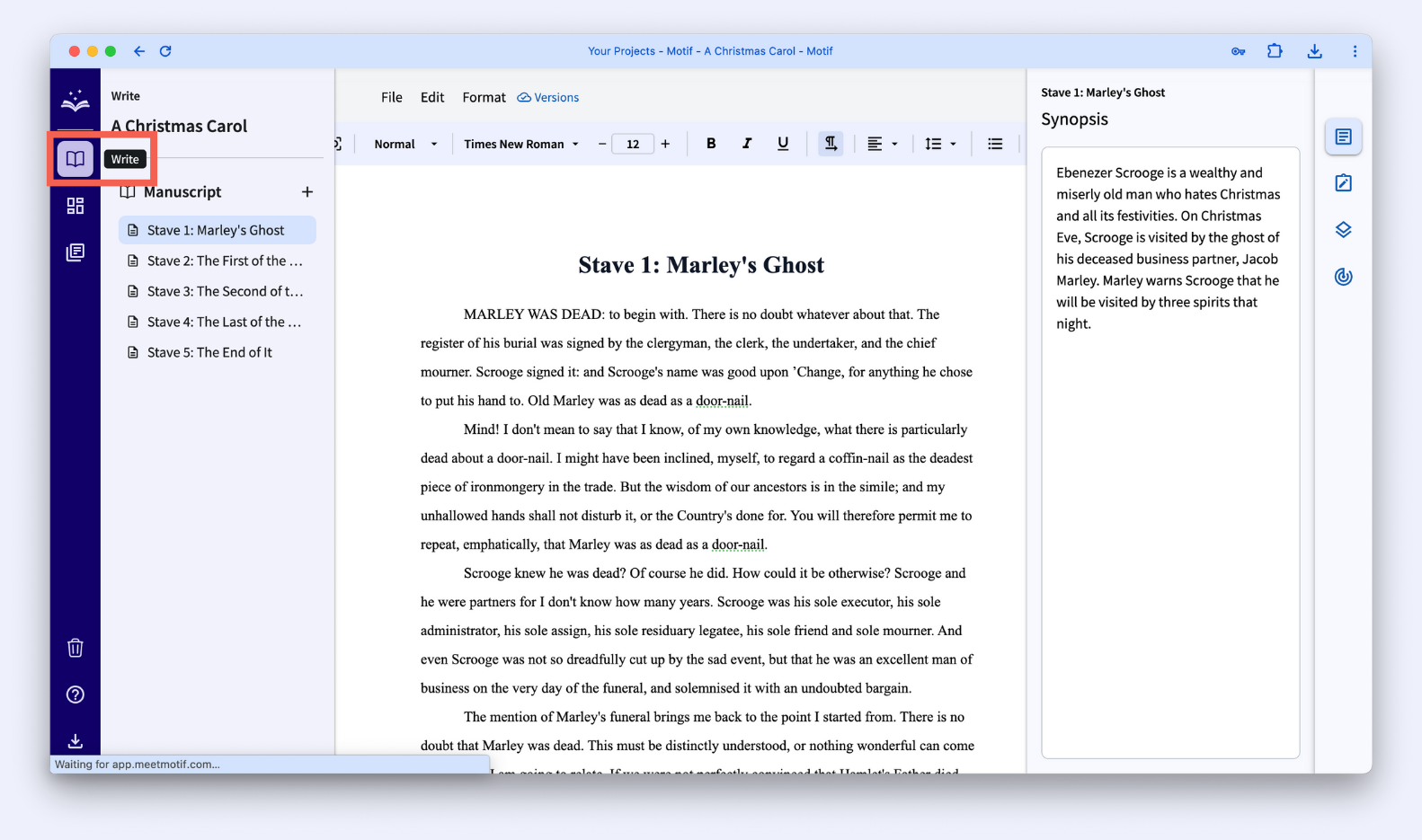The image size is (1422, 840).
Task: Open the Write section in sidebar
Action: tap(76, 159)
